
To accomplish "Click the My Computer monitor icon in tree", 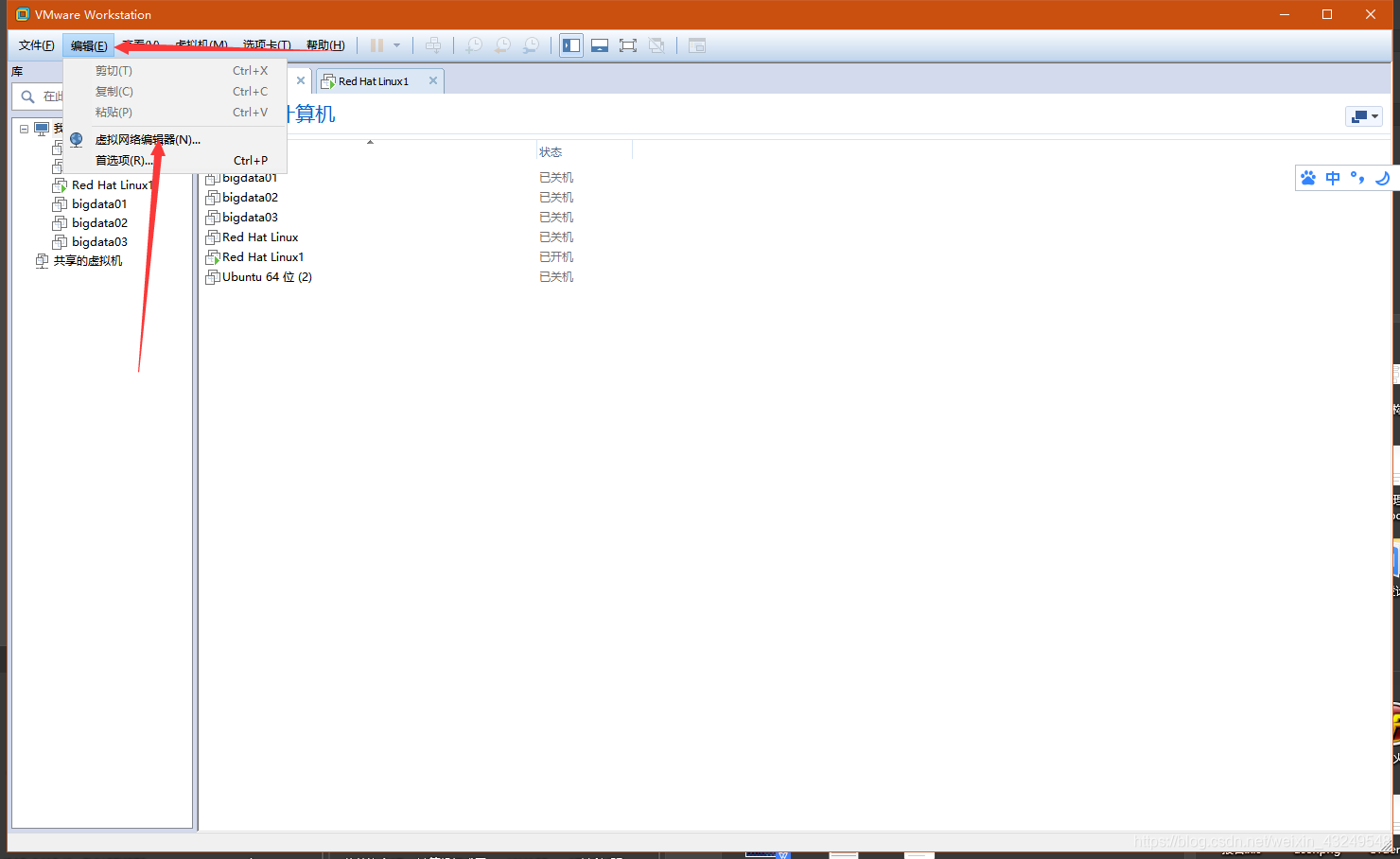I will [42, 129].
